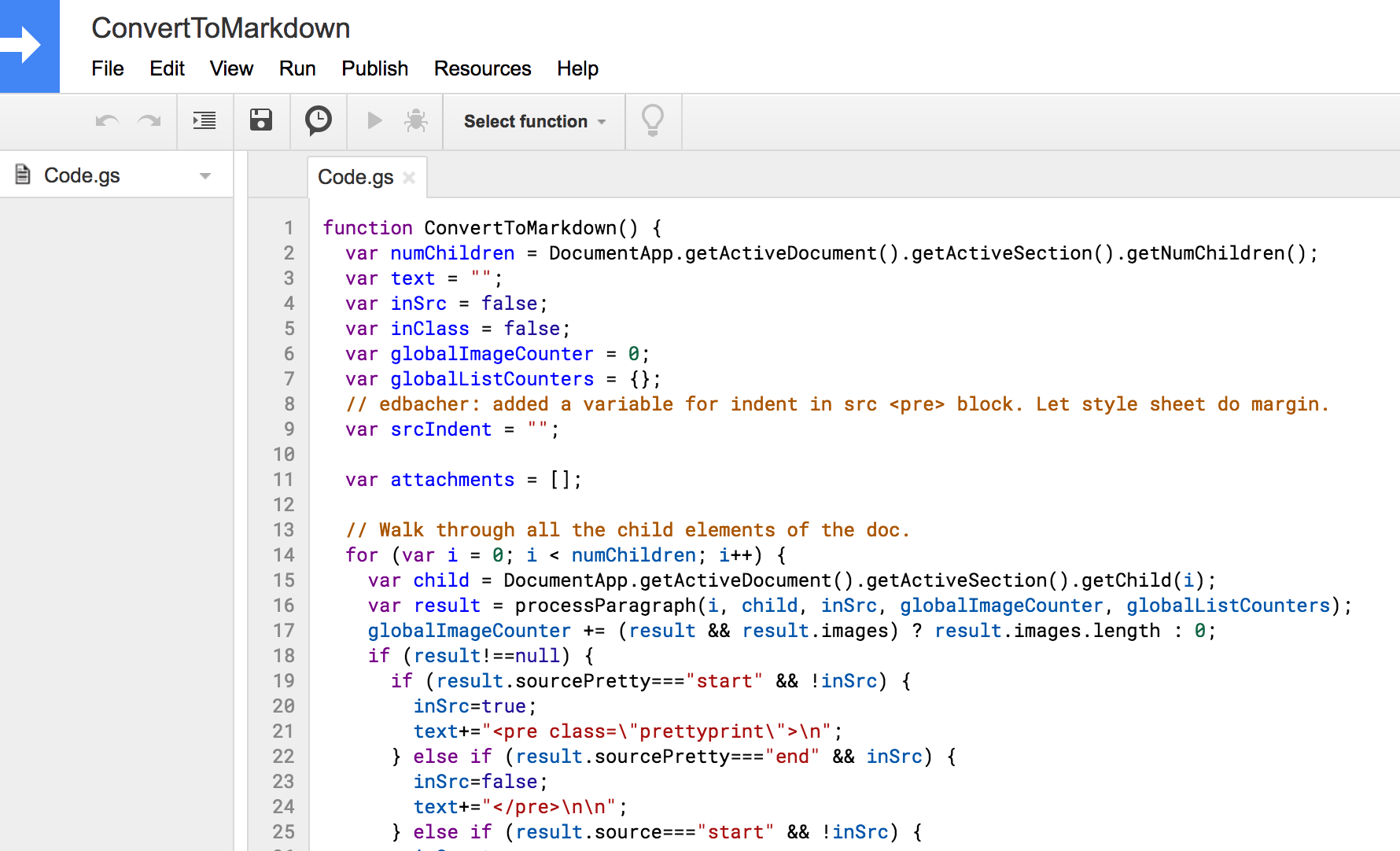Click the 'Walk through all the child' comment
This screenshot has width=1400, height=851.
628,530
